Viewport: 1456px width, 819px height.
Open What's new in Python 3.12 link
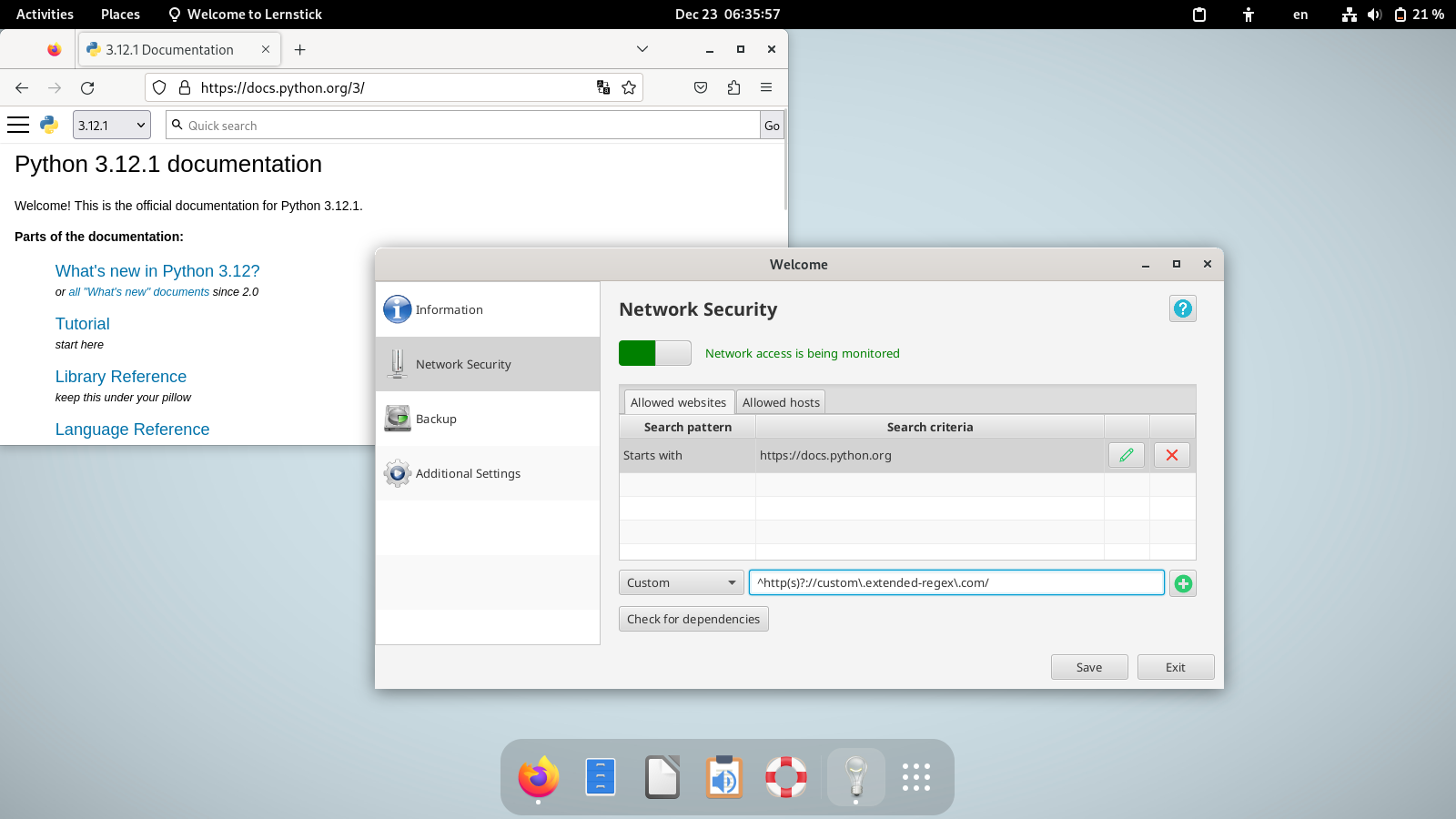tap(157, 271)
